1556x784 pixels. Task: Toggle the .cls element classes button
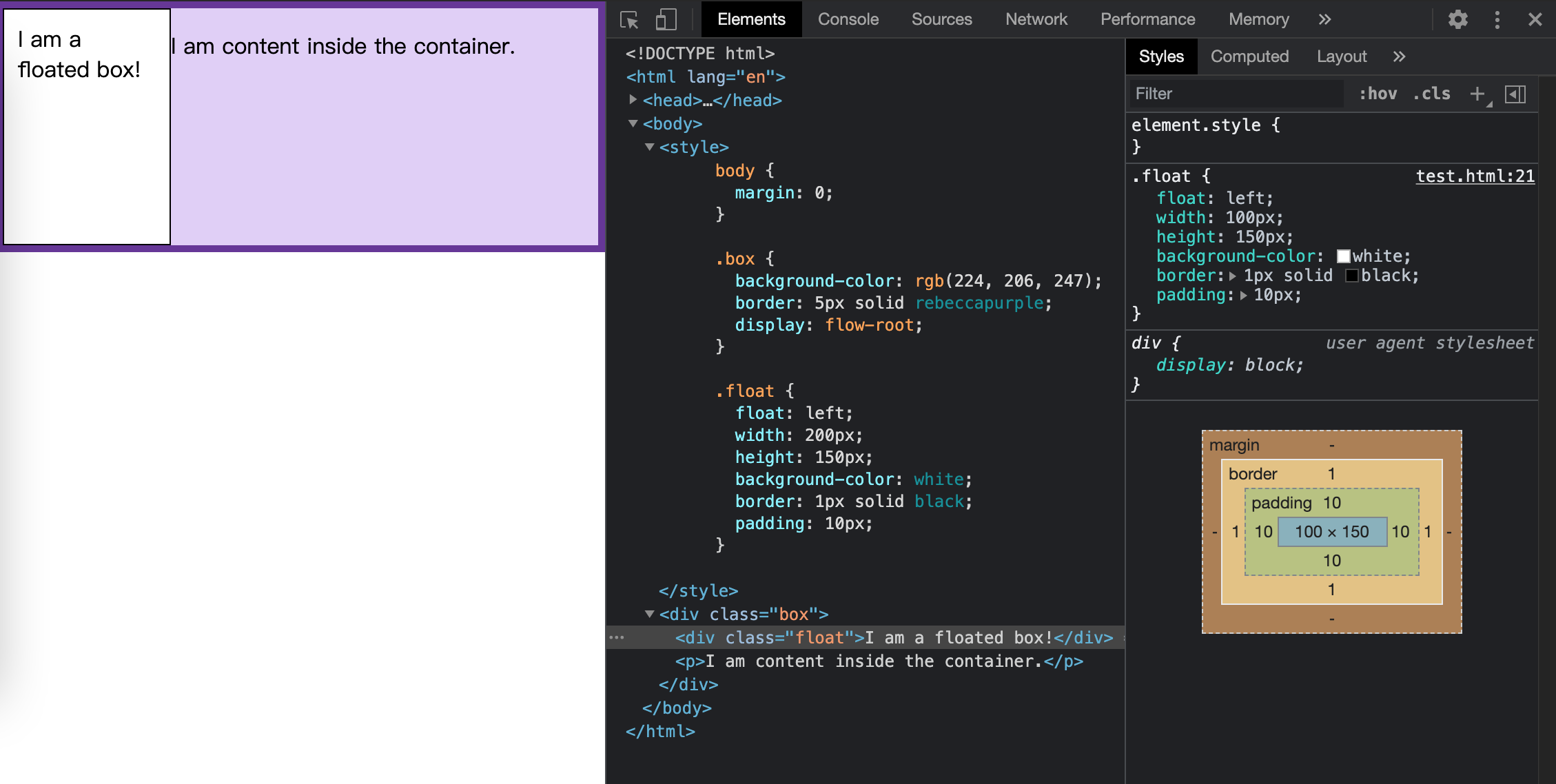1431,94
